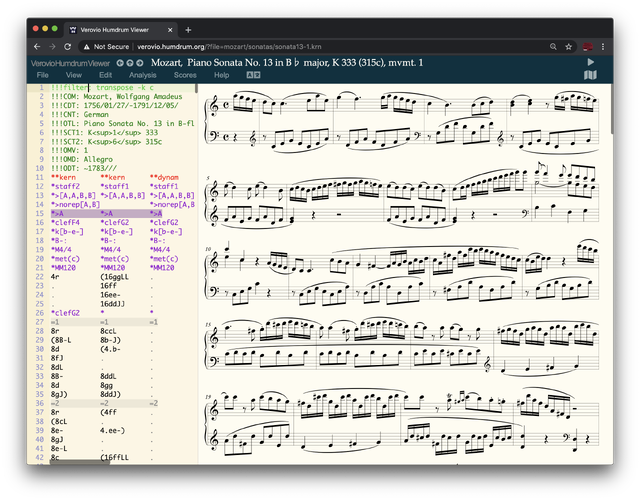Open the Help menu
The image size is (640, 500).
coord(221,75)
